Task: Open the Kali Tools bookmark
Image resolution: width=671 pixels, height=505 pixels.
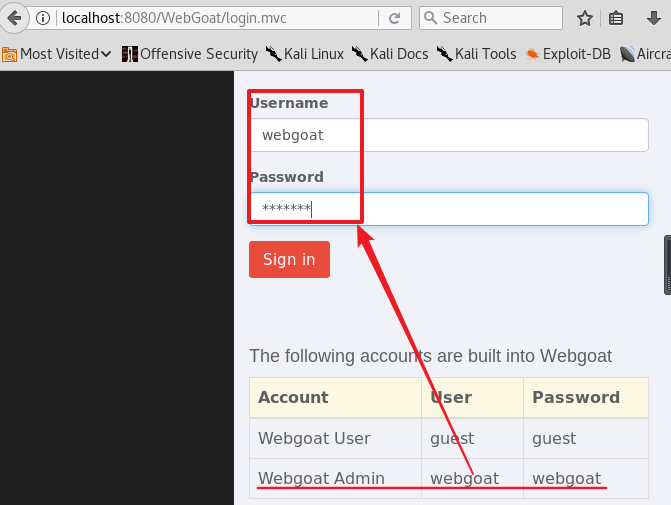Action: click(477, 54)
